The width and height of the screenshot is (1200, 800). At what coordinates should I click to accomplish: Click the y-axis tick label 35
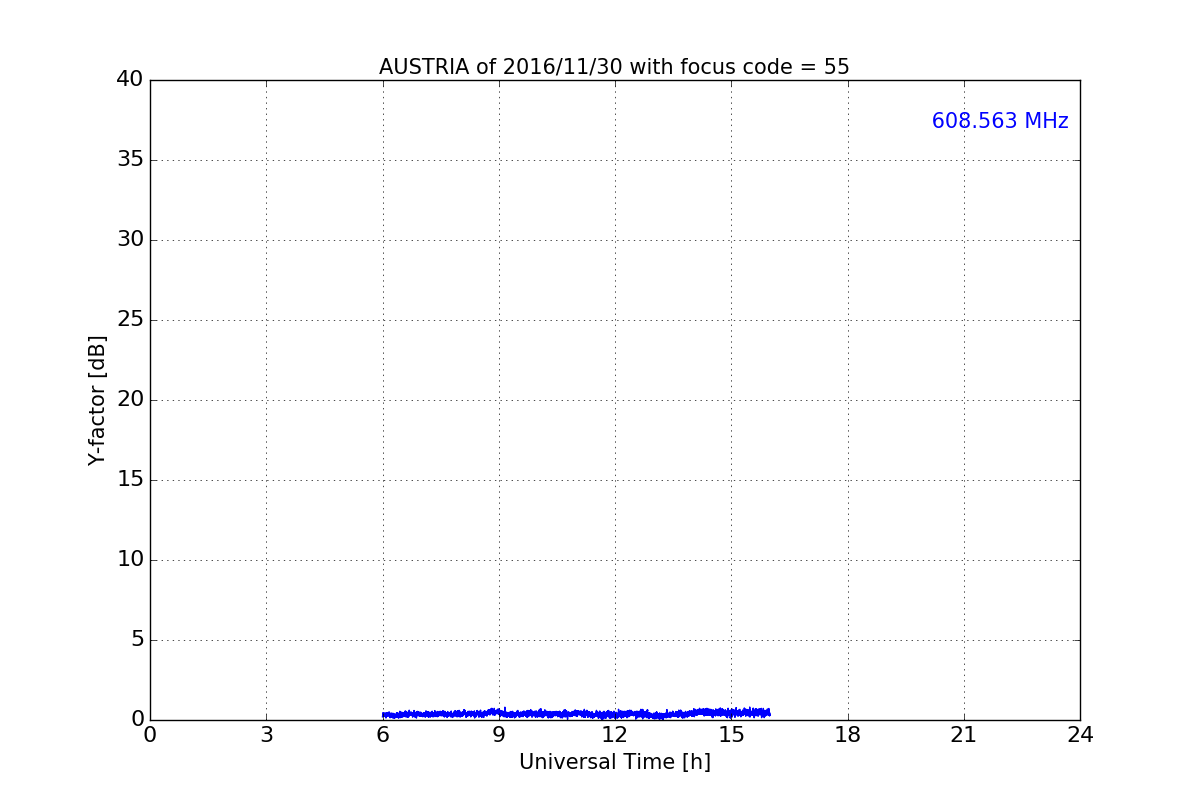click(130, 159)
